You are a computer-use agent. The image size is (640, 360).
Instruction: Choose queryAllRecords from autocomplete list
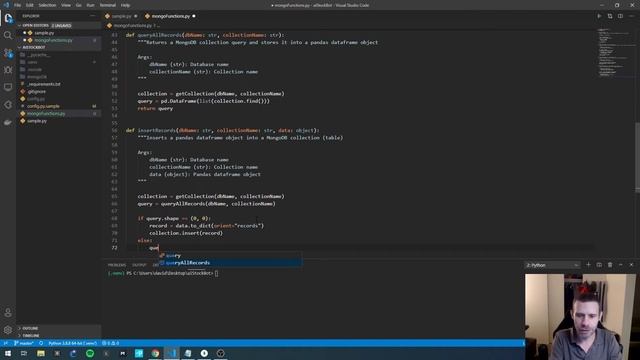tap(231, 262)
